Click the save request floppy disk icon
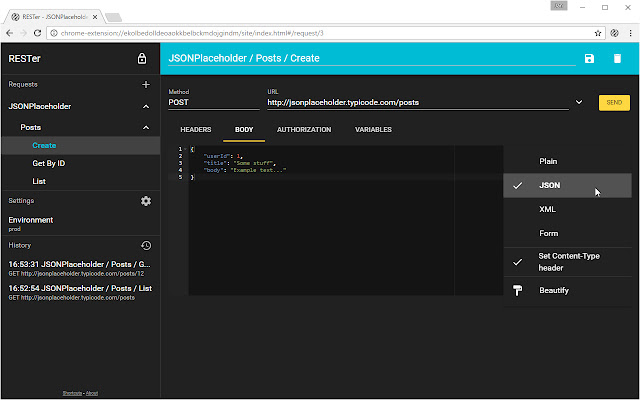Image resolution: width=640 pixels, height=400 pixels. [589, 58]
